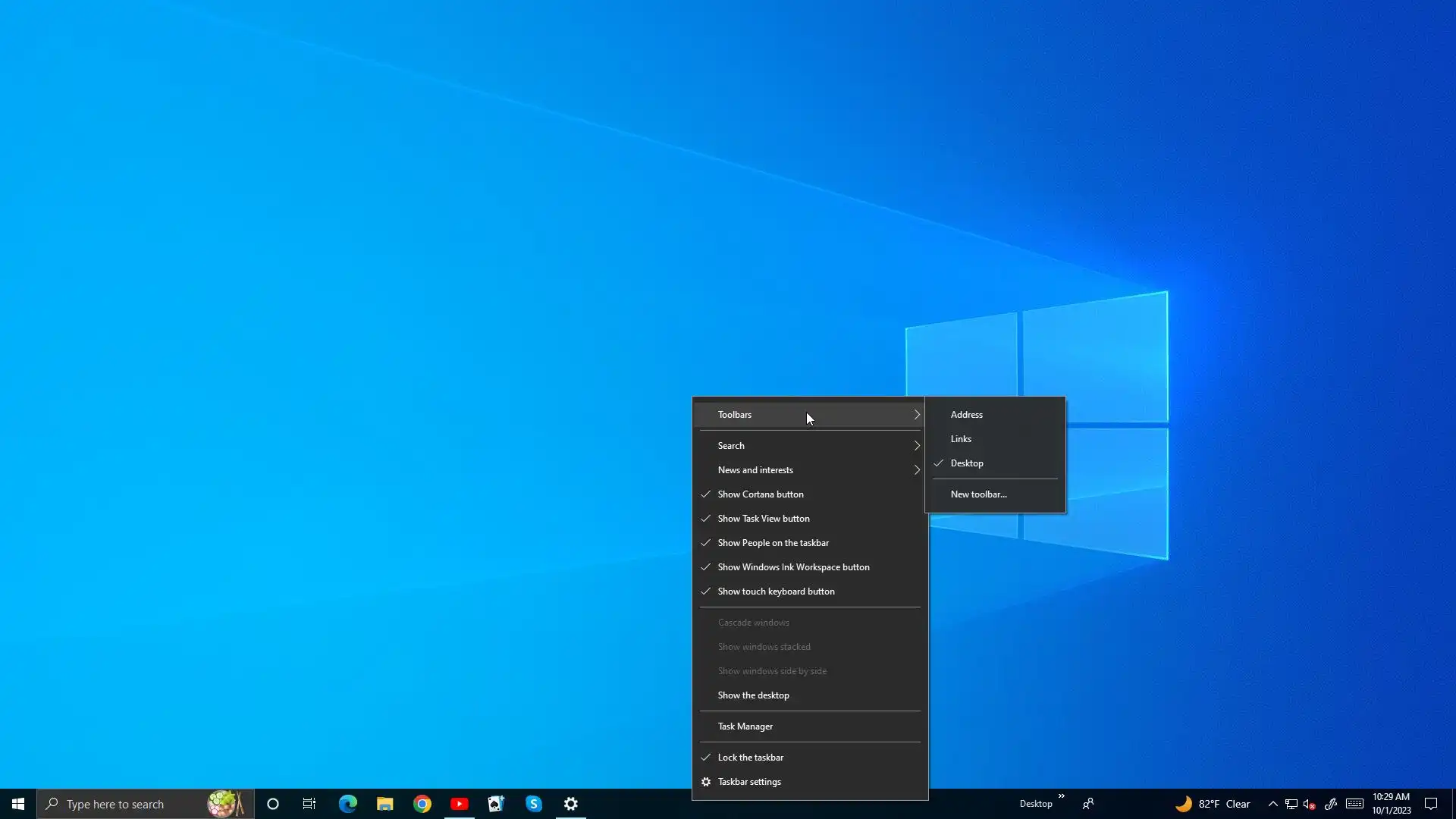Toggle Show People on the taskbar
Screen dimensions: 1456x819
[773, 543]
